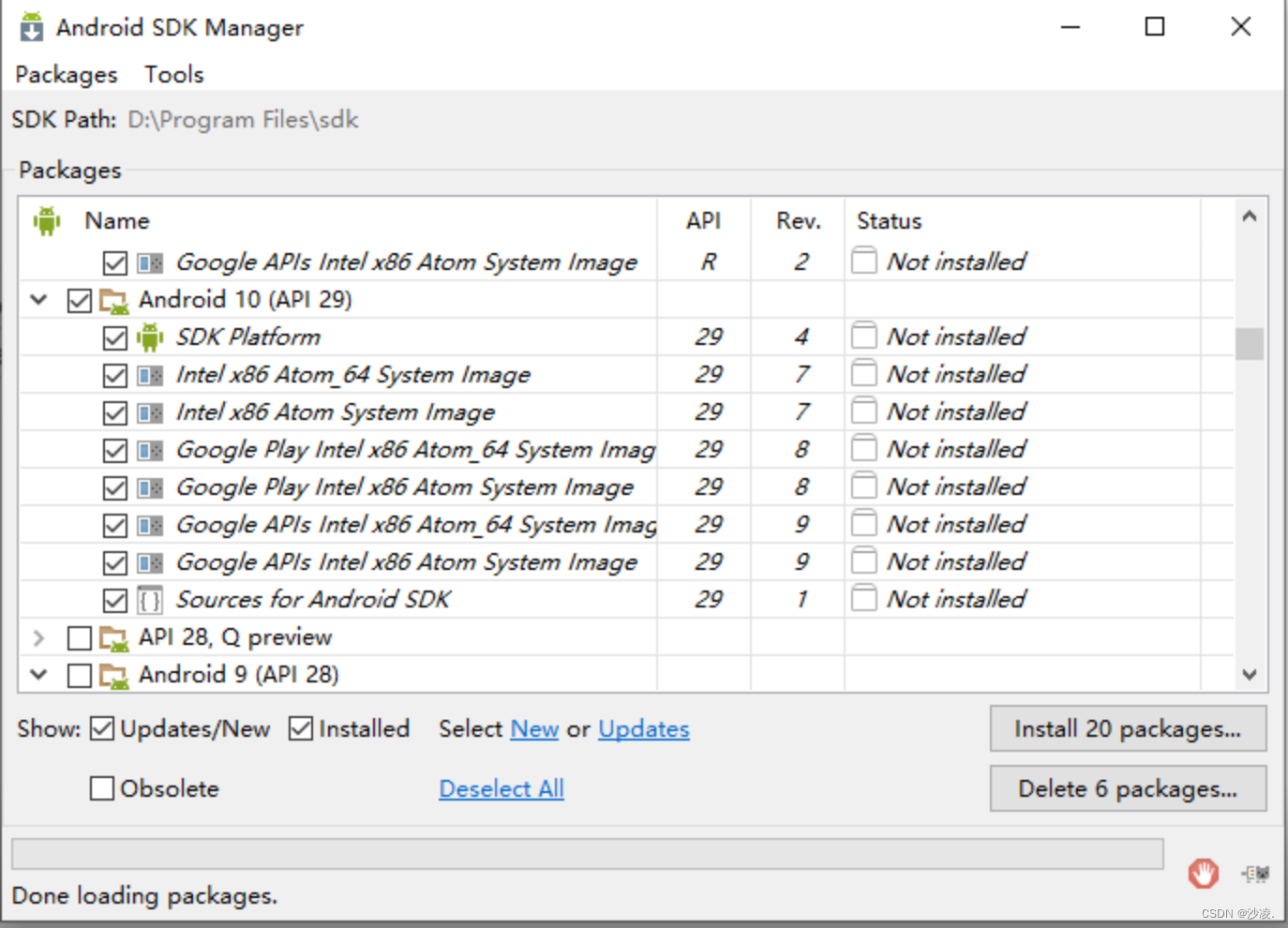Click Install 20 packages button
The height and width of the screenshot is (928, 1288).
tap(1128, 728)
